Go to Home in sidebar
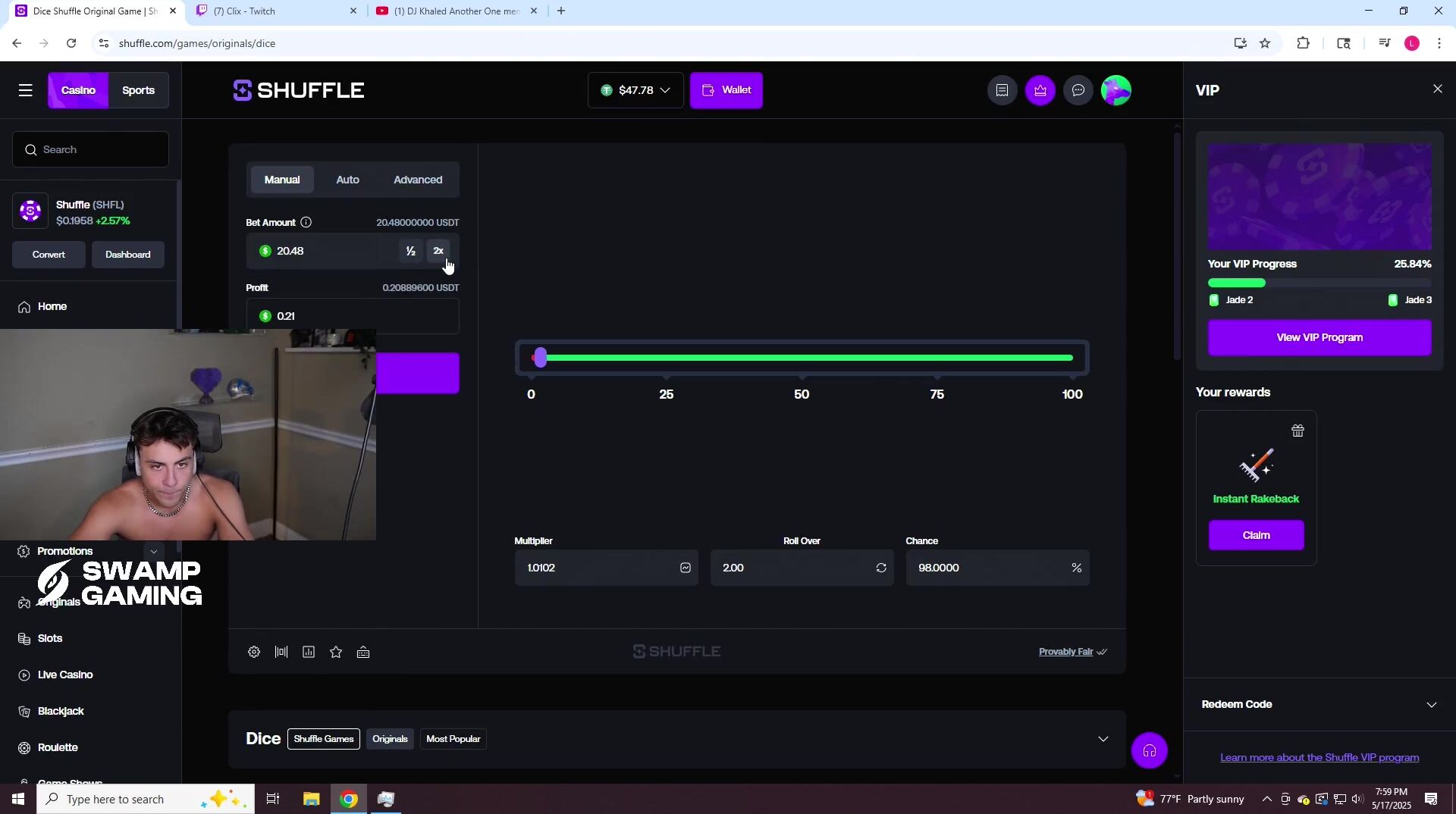The height and width of the screenshot is (814, 1456). pos(52,306)
